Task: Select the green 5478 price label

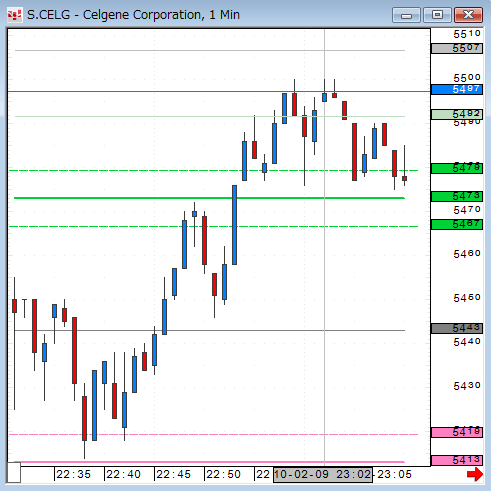Action: click(x=457, y=168)
